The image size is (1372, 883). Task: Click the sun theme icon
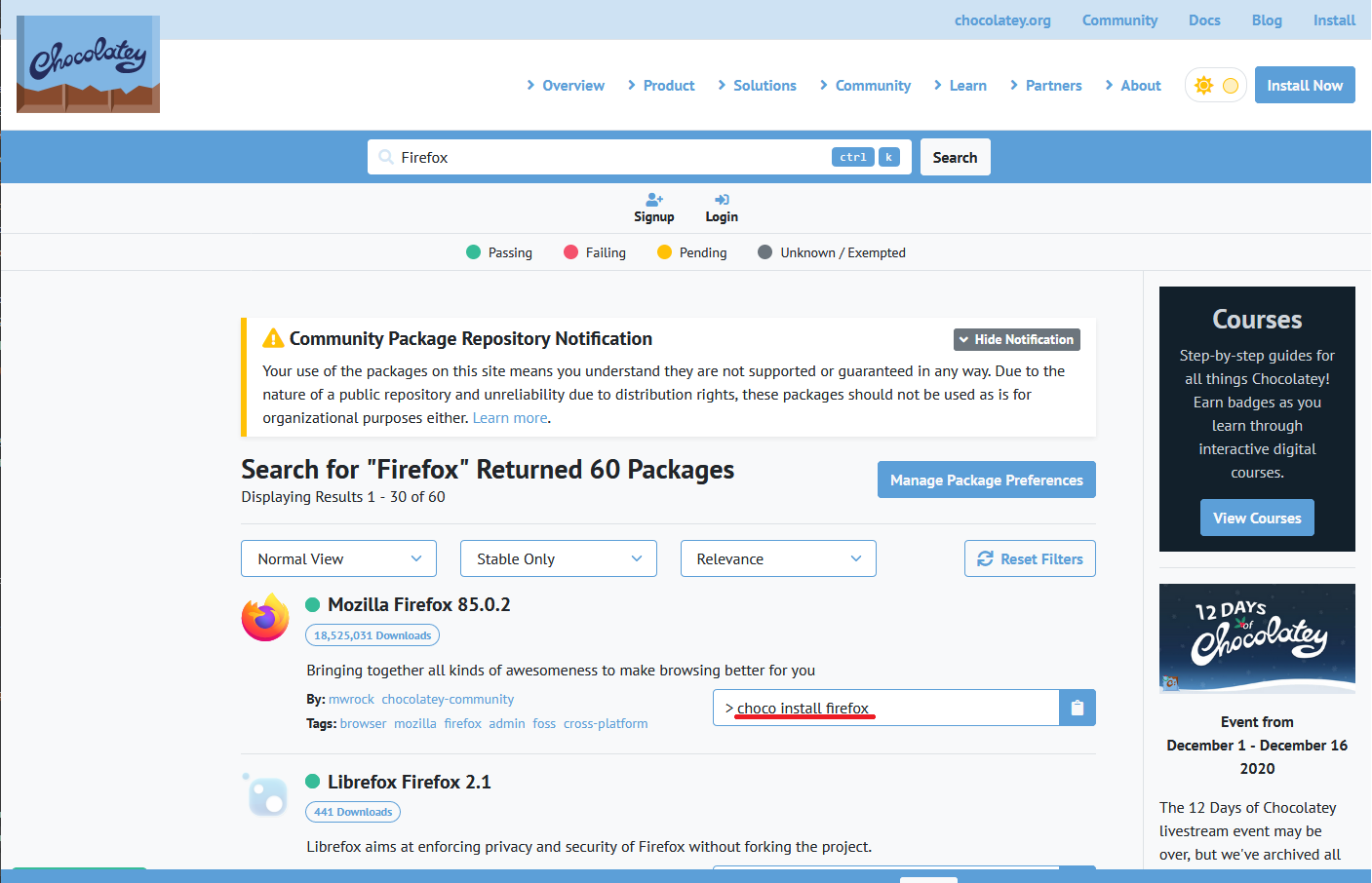(x=1204, y=86)
